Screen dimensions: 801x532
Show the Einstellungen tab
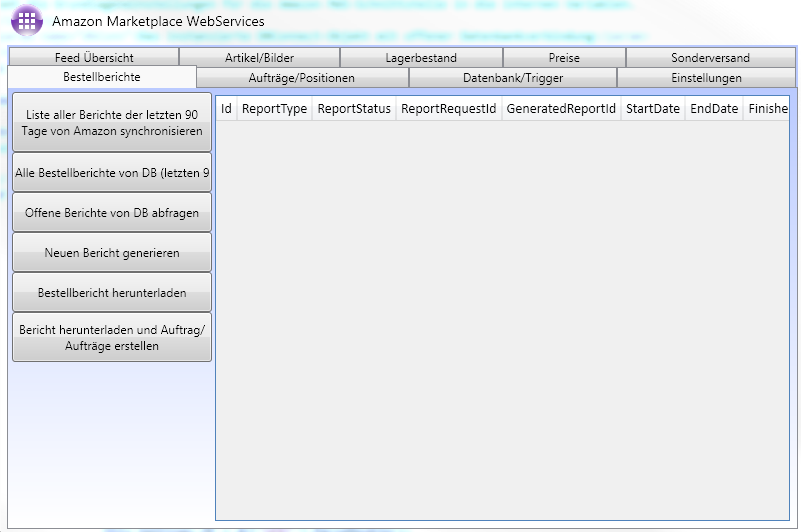706,78
